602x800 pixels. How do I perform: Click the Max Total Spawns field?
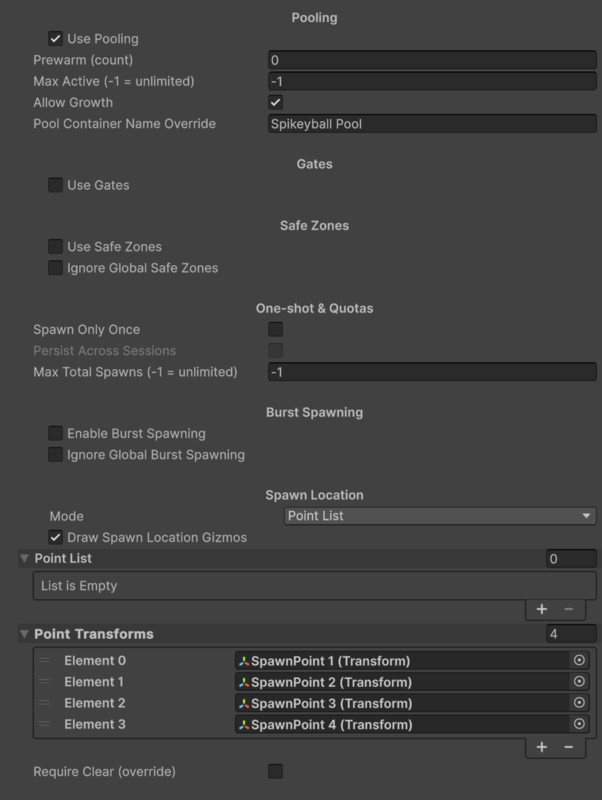(x=432, y=372)
